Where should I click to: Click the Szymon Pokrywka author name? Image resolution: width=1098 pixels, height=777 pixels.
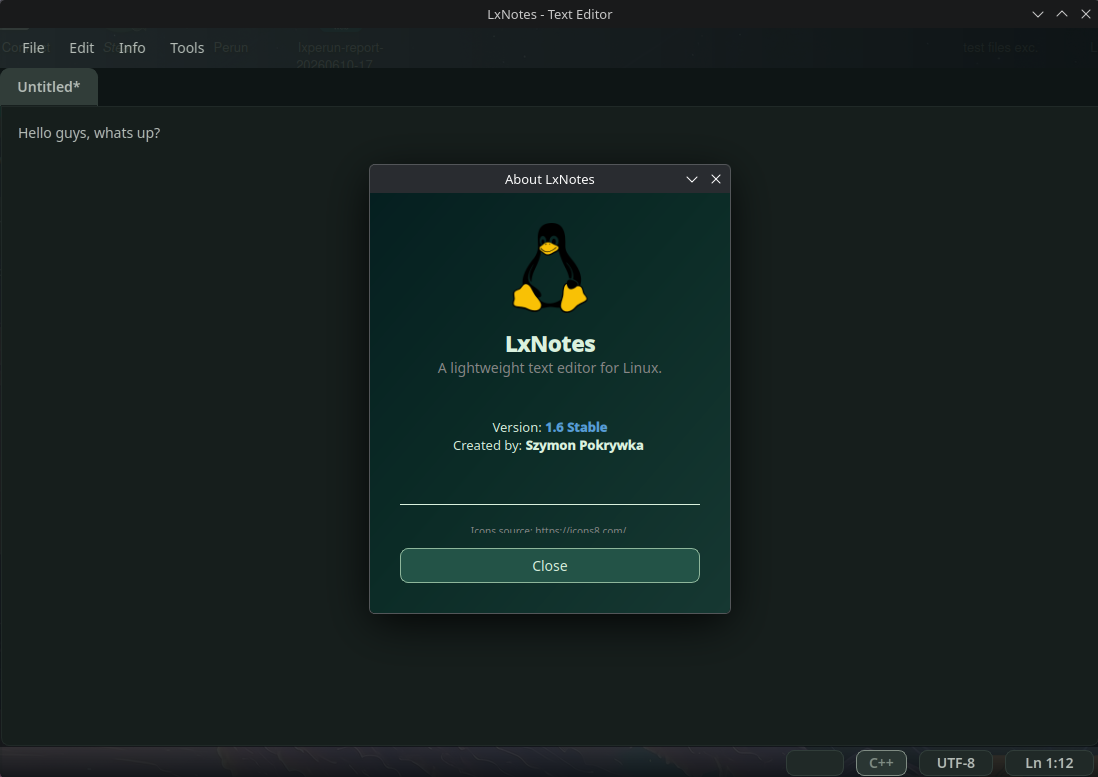585,445
